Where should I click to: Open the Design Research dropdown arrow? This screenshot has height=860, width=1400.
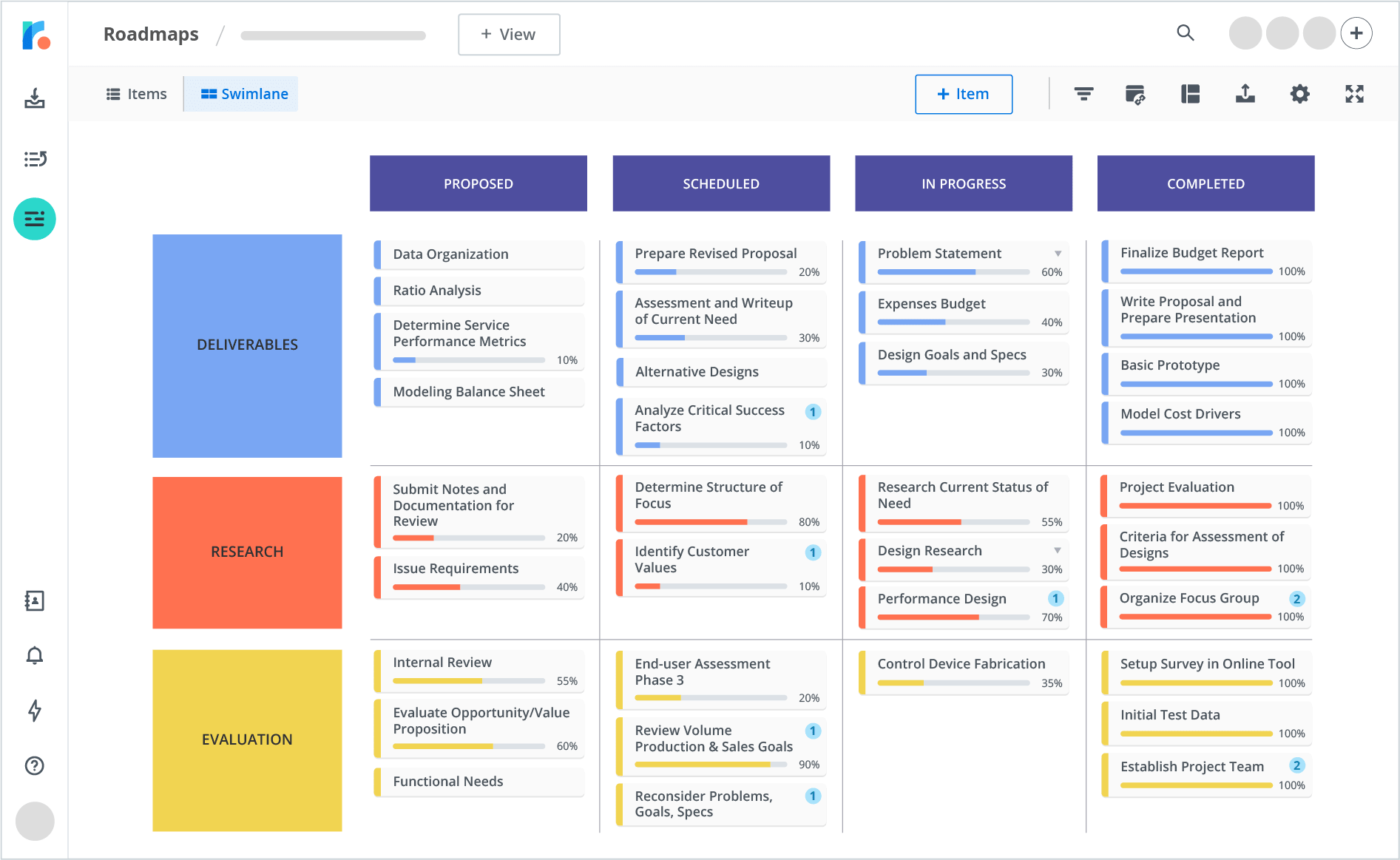(x=1057, y=550)
